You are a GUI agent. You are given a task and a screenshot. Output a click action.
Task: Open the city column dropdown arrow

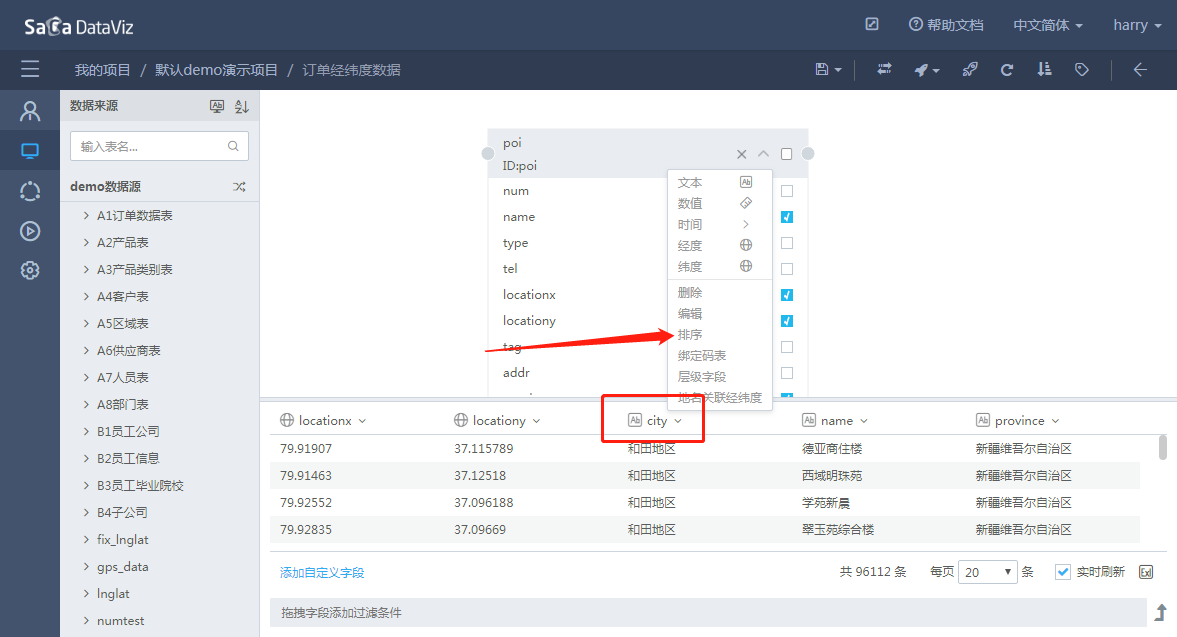[x=678, y=421]
